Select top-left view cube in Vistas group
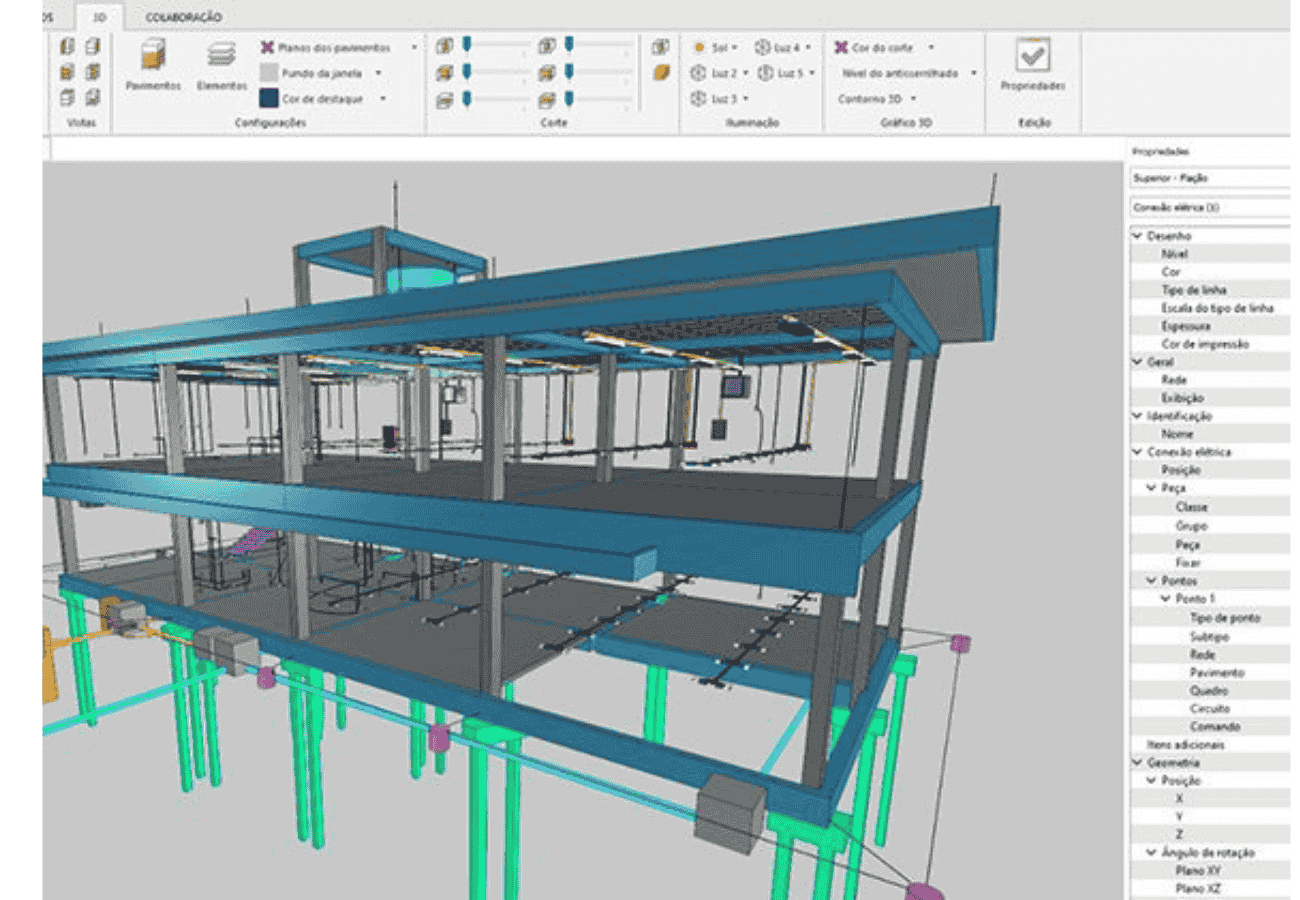1300x900 pixels. 68,46
